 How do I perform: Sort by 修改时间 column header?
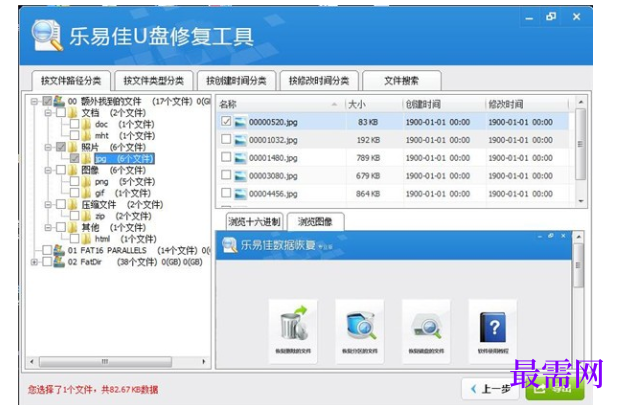point(527,104)
